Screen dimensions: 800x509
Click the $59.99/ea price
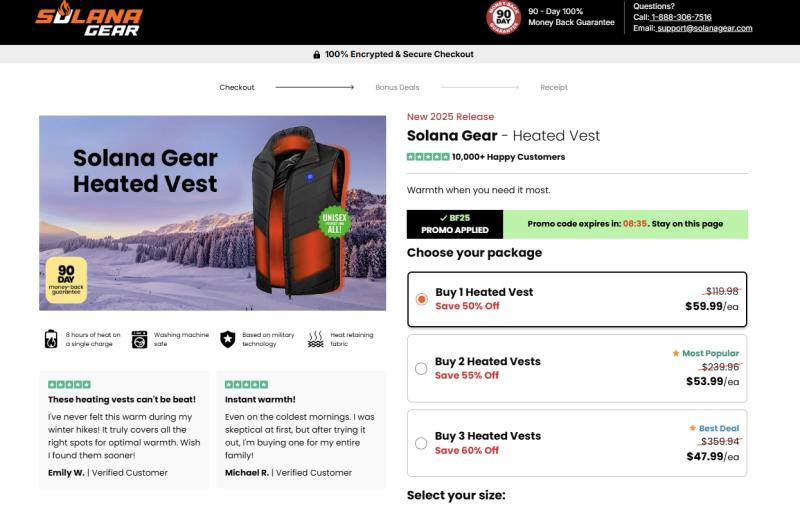pyautogui.click(x=712, y=306)
